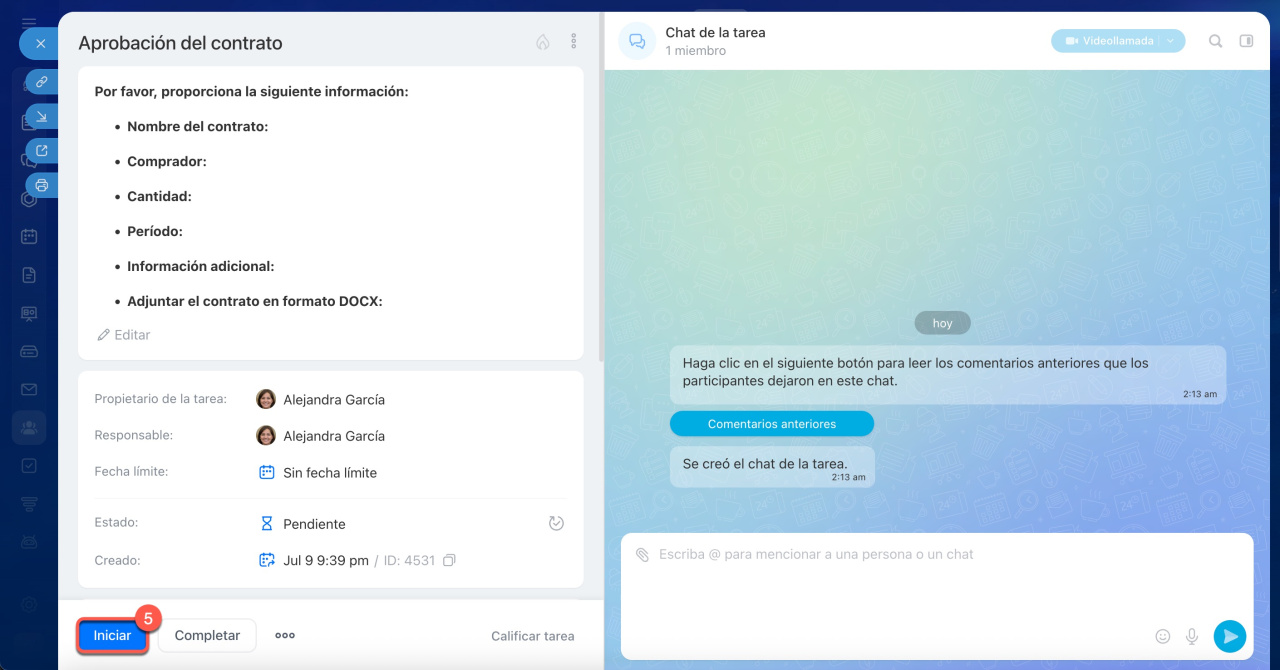Open status history icon next to Pendiente
The width and height of the screenshot is (1280, 670).
[557, 523]
